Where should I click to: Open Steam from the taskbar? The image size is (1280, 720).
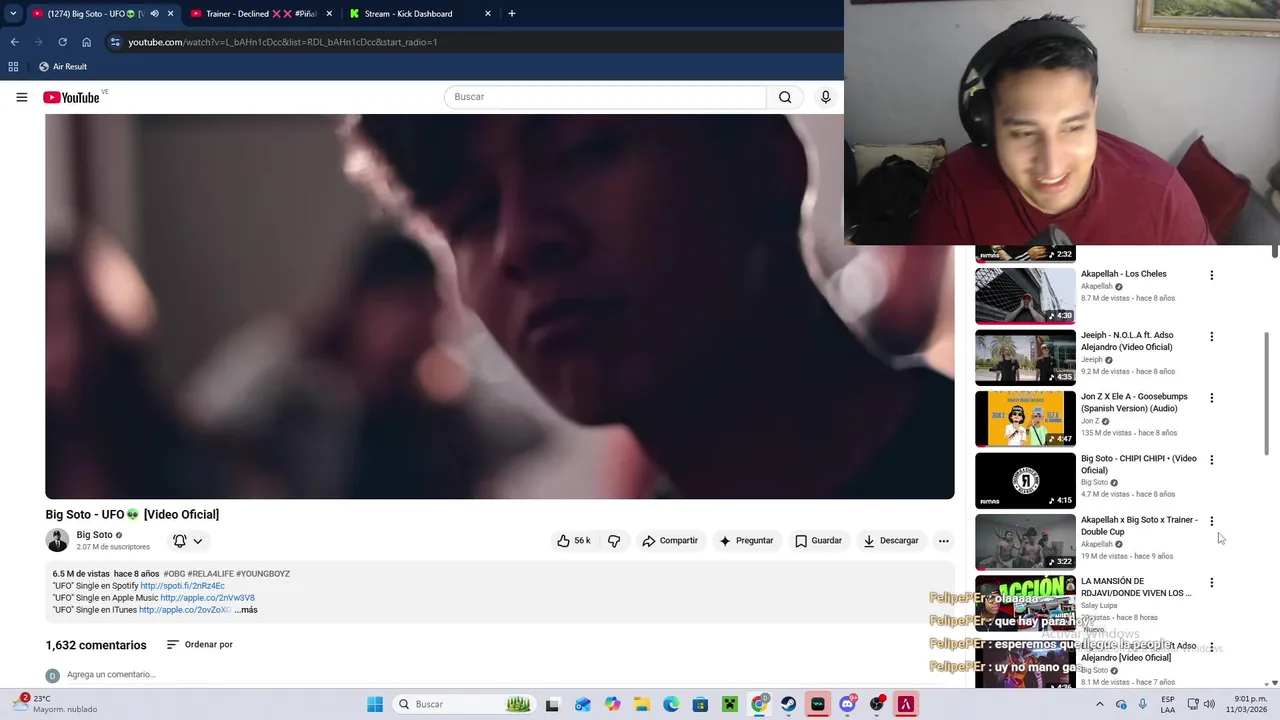click(x=789, y=704)
